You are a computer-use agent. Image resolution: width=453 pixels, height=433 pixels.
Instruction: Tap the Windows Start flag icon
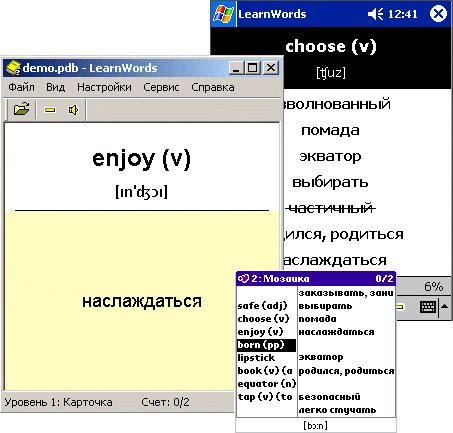click(x=223, y=14)
